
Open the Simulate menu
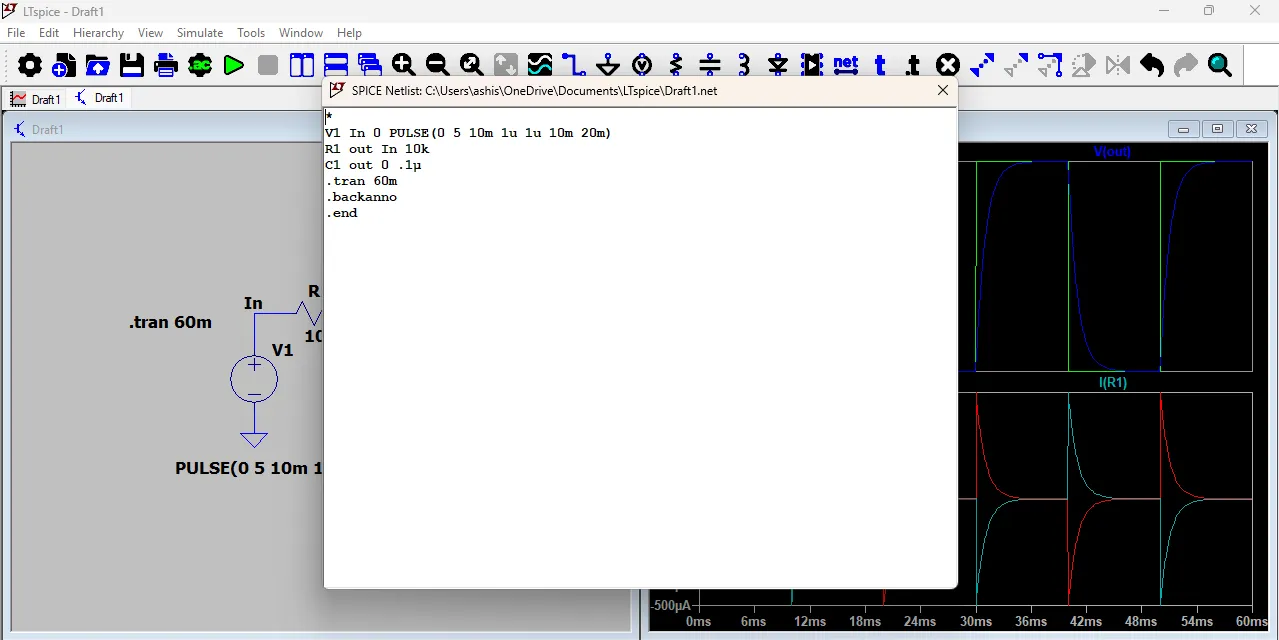[x=200, y=33]
